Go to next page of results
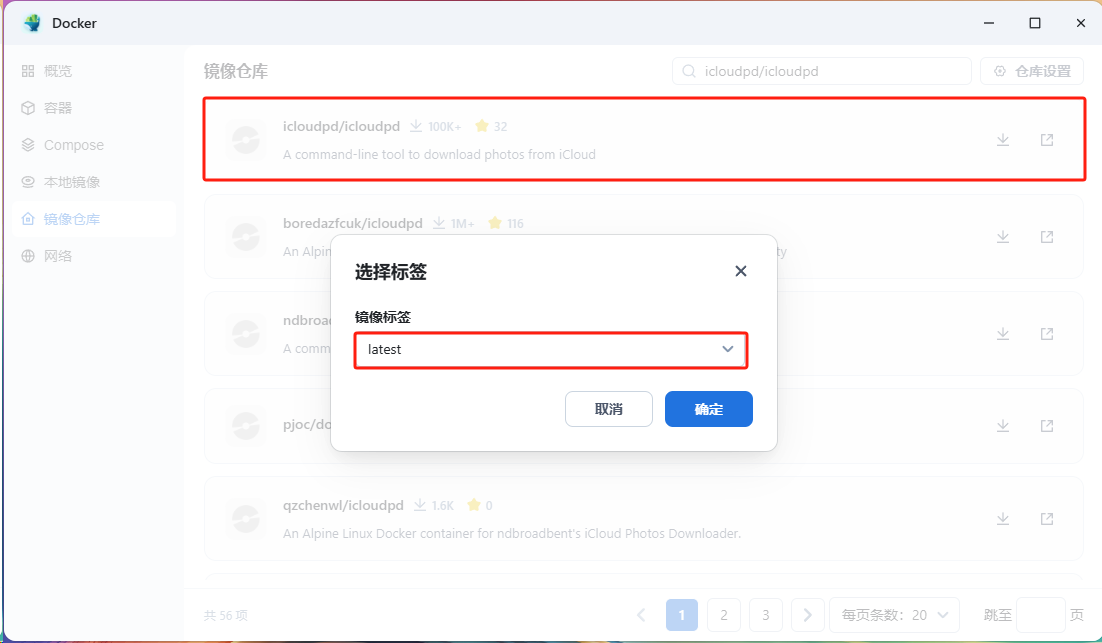The height and width of the screenshot is (643, 1102). click(x=808, y=616)
